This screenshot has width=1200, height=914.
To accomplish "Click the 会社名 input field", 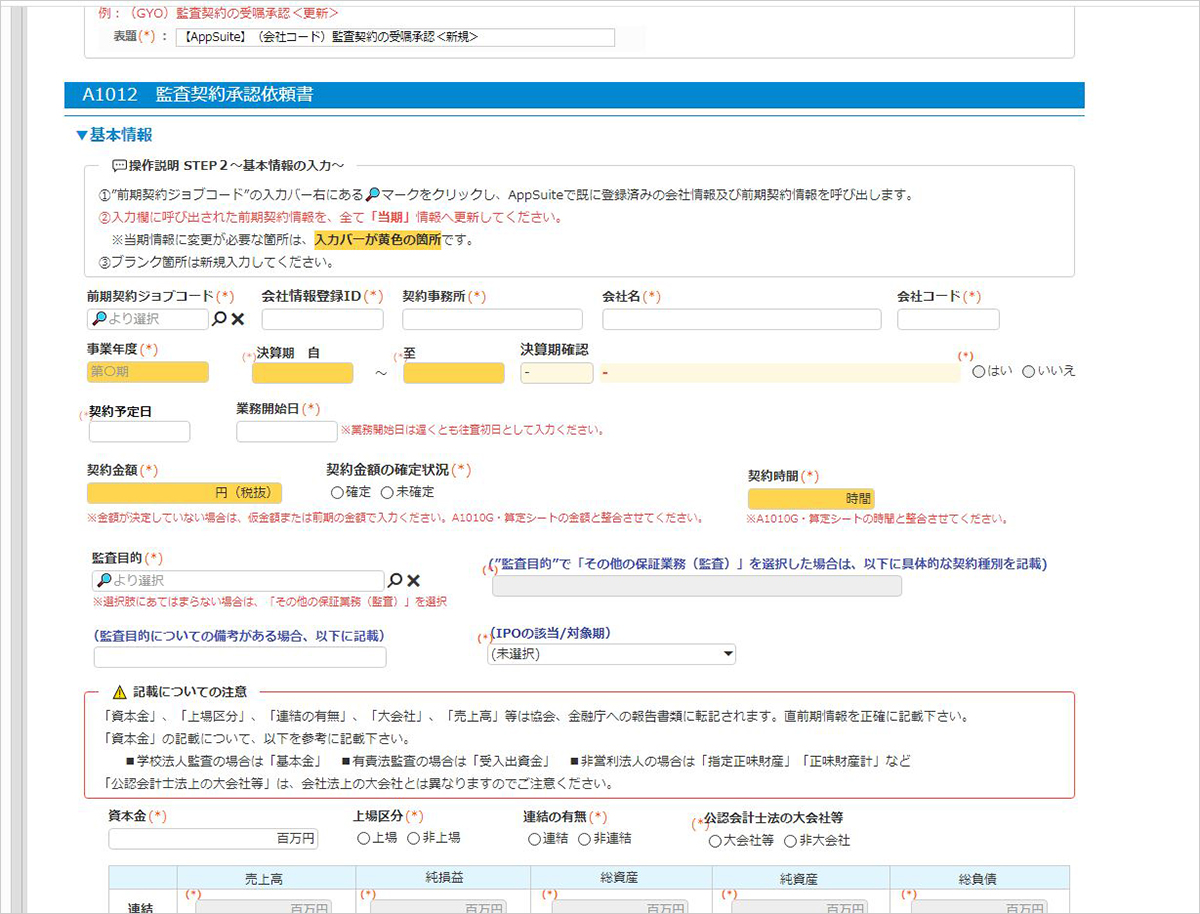I will coord(740,319).
